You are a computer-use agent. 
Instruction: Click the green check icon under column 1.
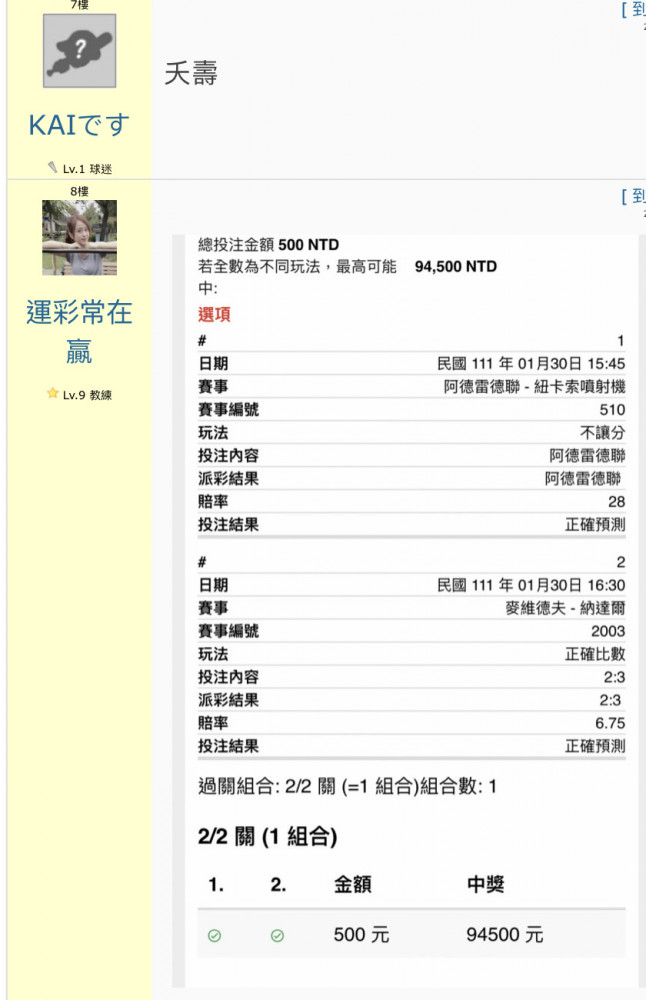point(214,936)
